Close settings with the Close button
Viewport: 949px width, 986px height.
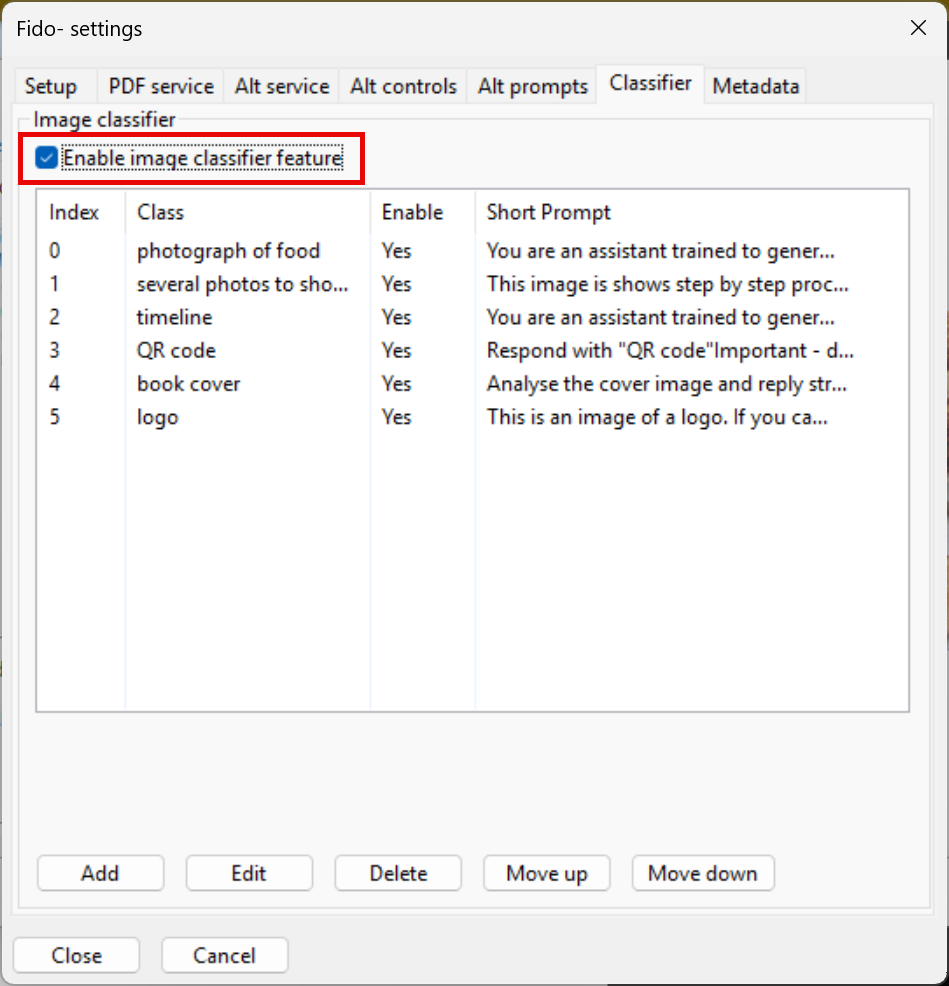pos(76,955)
